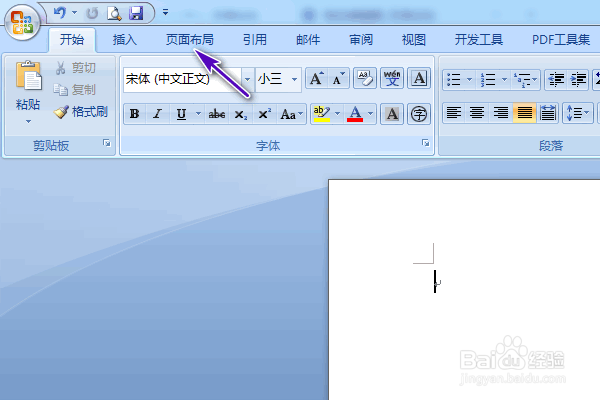Toggle underline formatting

(181, 114)
